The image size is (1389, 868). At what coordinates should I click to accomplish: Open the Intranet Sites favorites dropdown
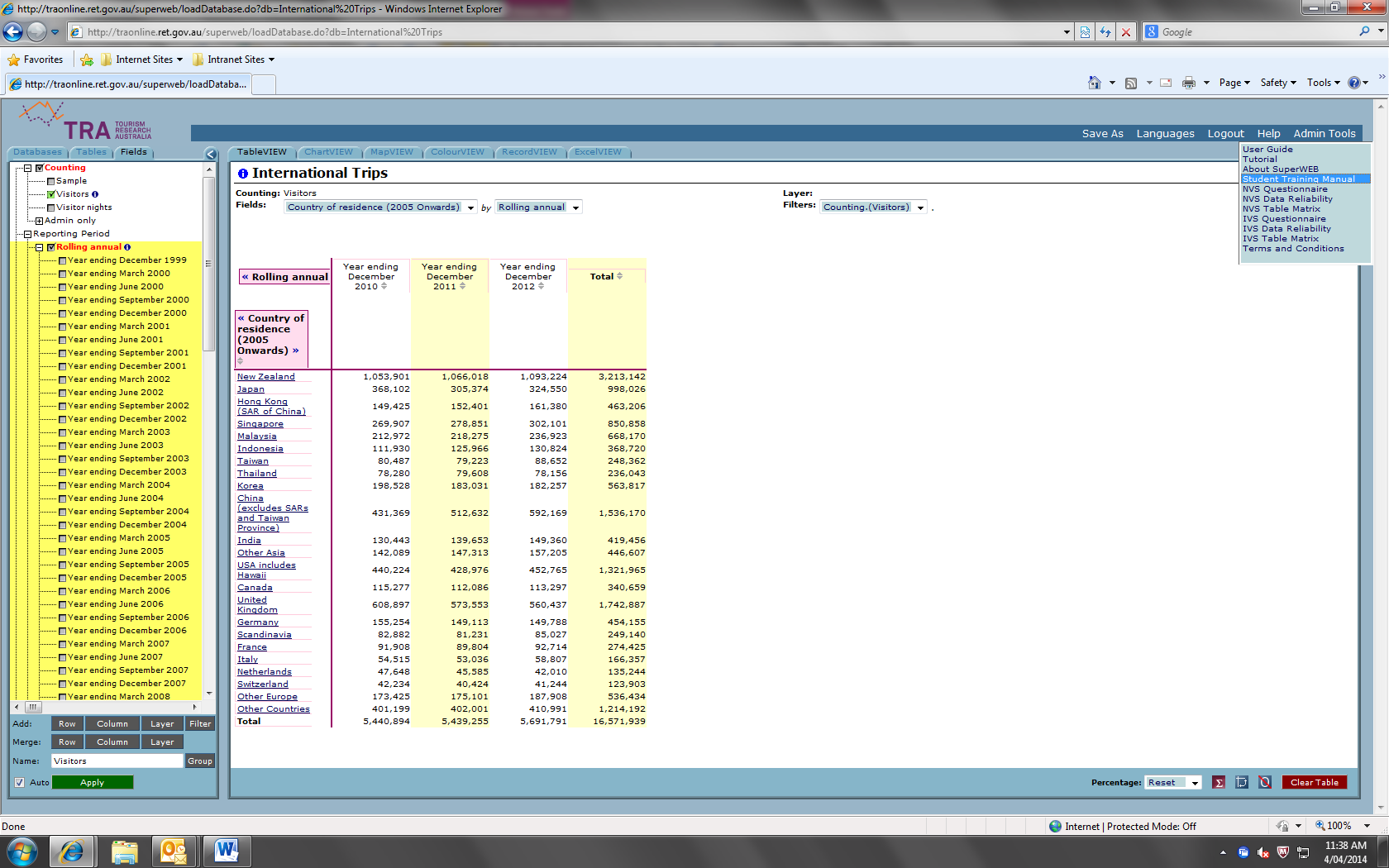click(x=233, y=60)
